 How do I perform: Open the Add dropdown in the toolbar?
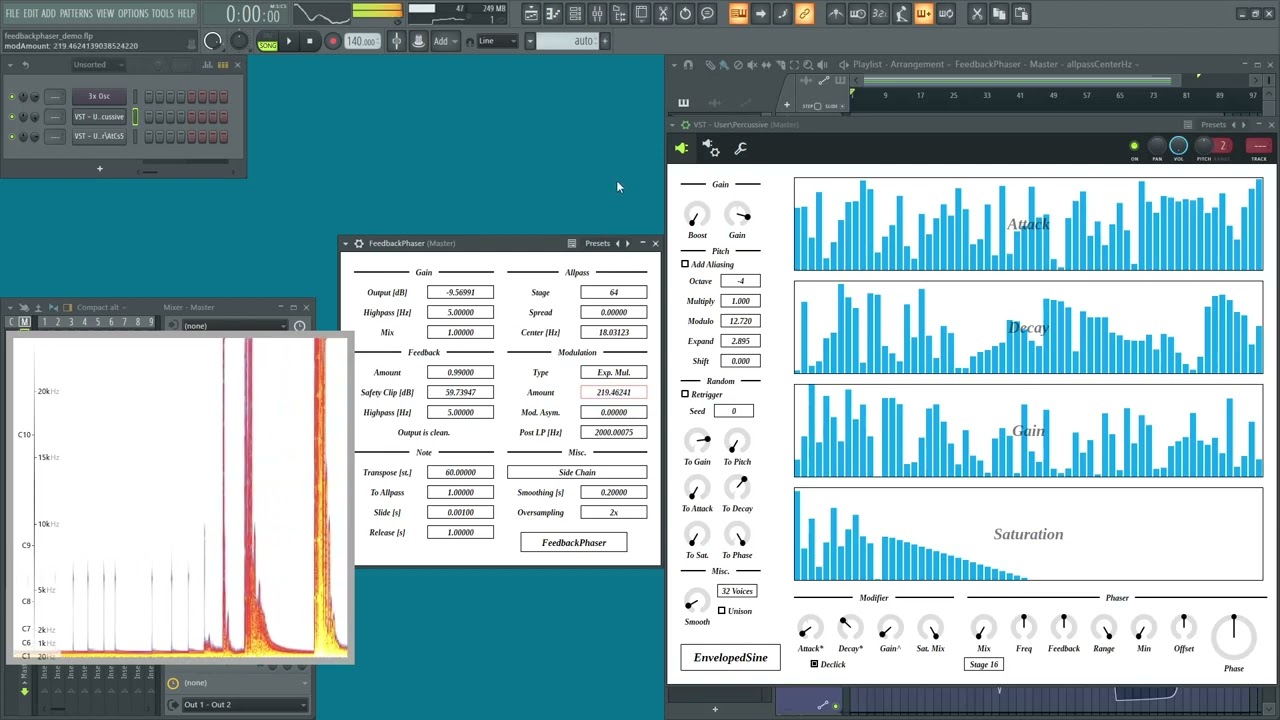tap(446, 41)
